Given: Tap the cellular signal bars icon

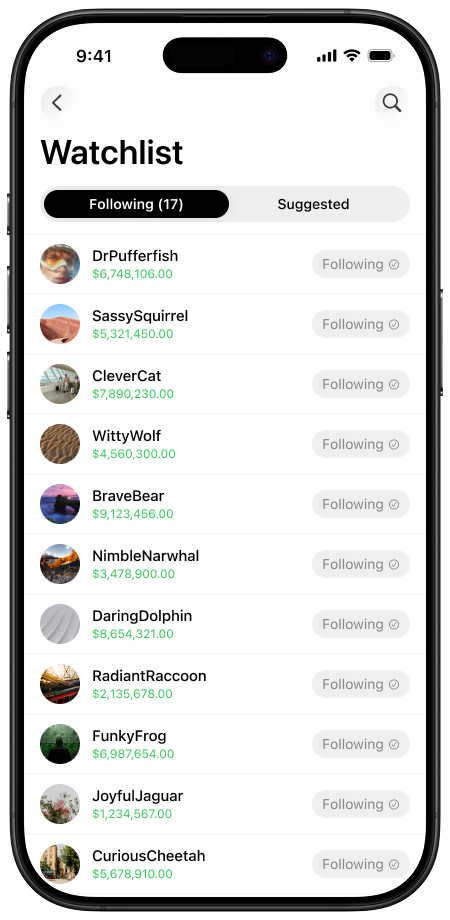Looking at the screenshot, I should tap(327, 56).
